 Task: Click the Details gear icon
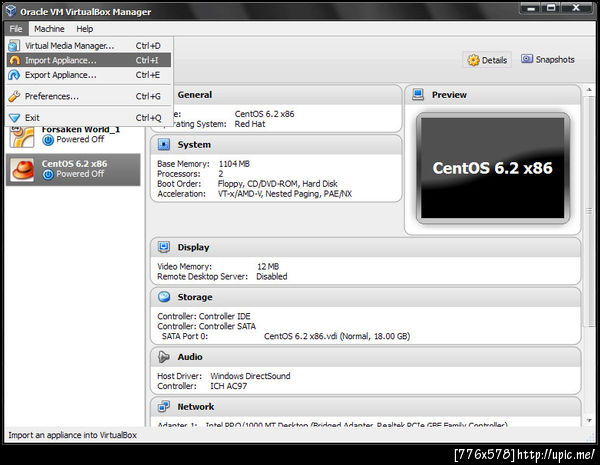pyautogui.click(x=473, y=60)
